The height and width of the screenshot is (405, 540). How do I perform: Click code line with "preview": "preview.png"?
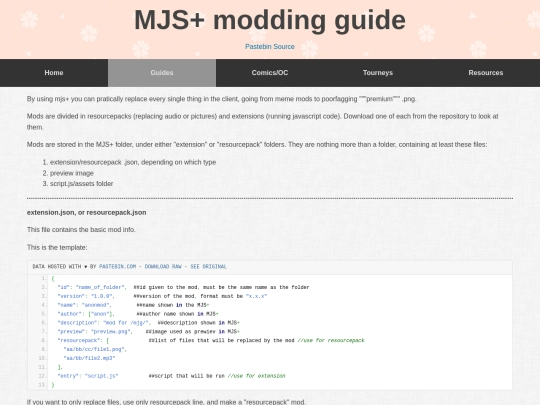pos(148,332)
